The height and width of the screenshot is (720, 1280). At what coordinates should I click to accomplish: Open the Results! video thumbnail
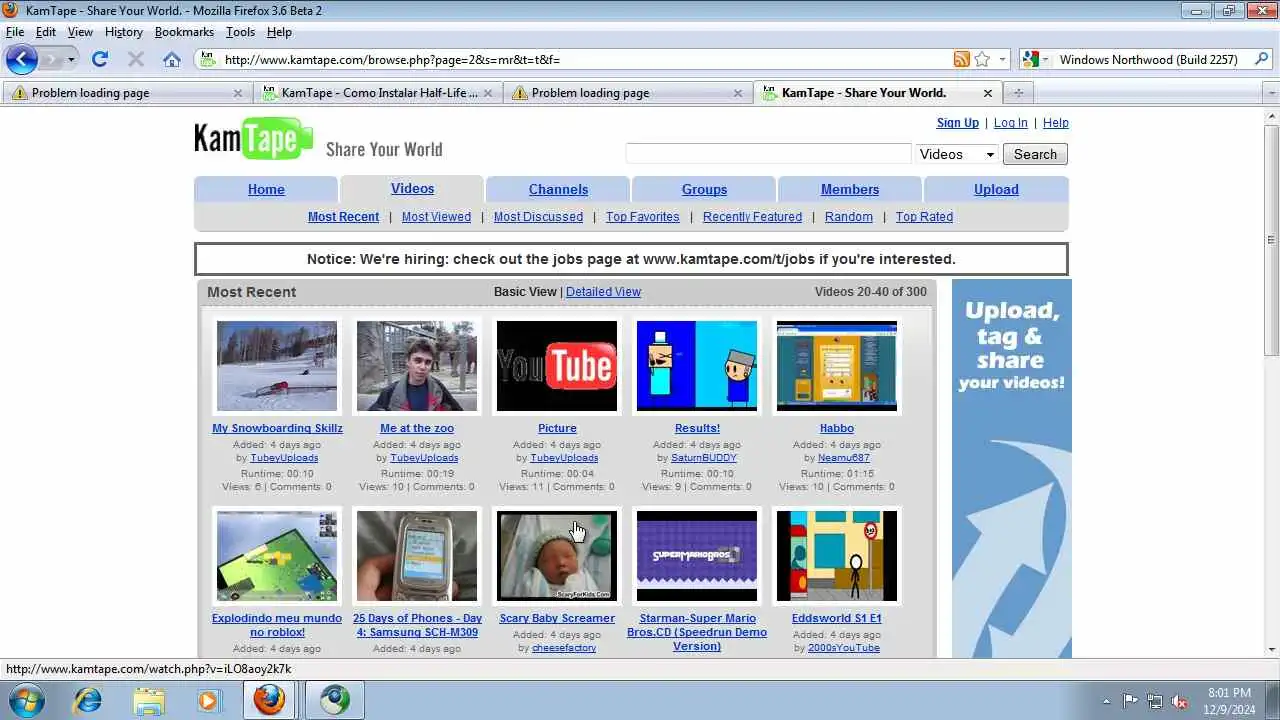coord(697,366)
